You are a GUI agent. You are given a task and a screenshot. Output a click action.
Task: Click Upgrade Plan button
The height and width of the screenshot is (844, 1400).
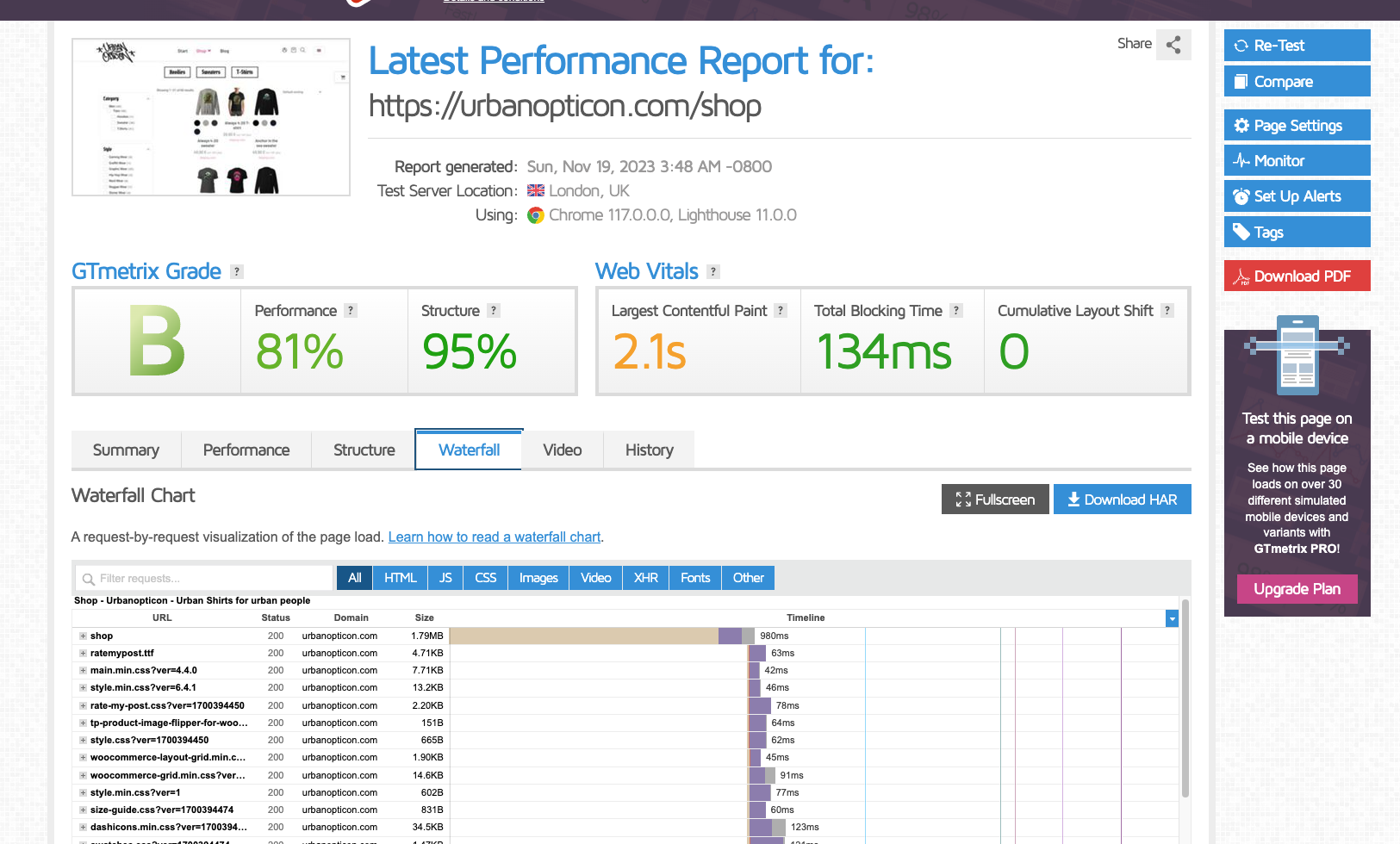(x=1297, y=589)
